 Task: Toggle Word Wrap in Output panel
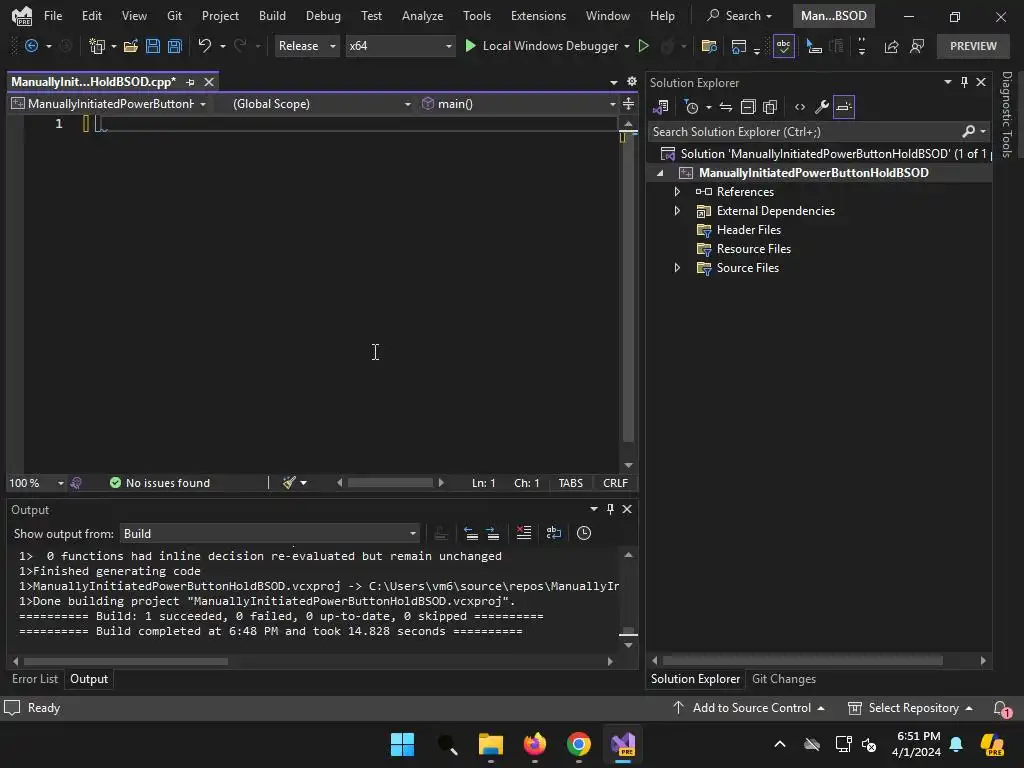[554, 534]
